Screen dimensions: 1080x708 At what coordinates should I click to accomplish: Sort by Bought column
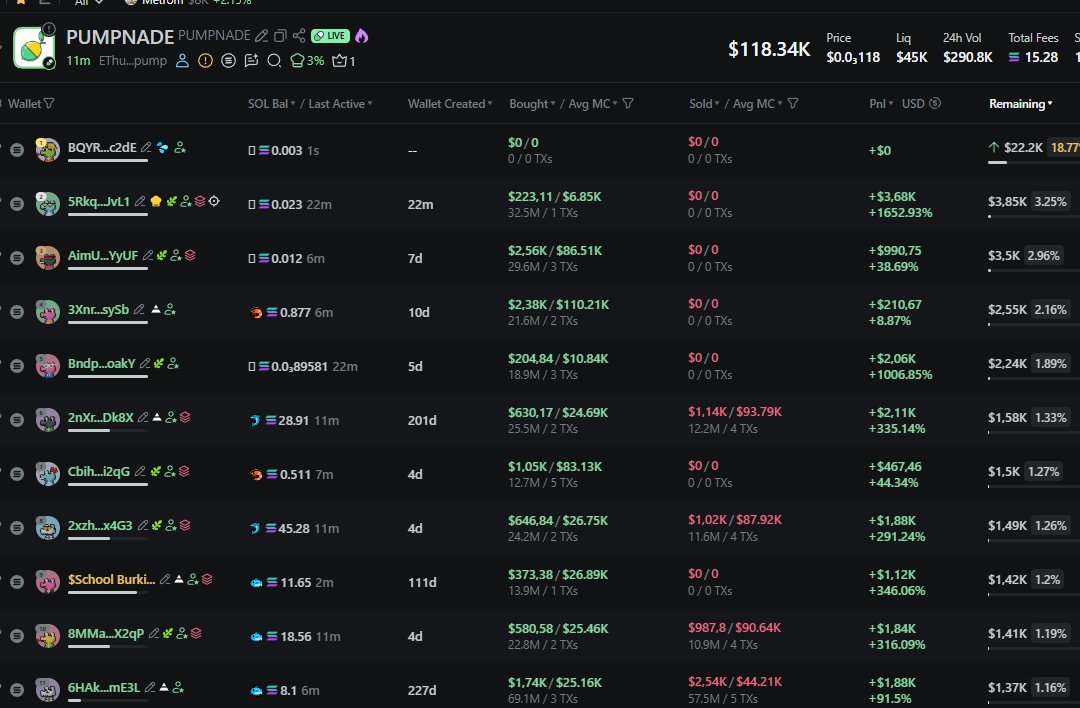pyautogui.click(x=532, y=103)
